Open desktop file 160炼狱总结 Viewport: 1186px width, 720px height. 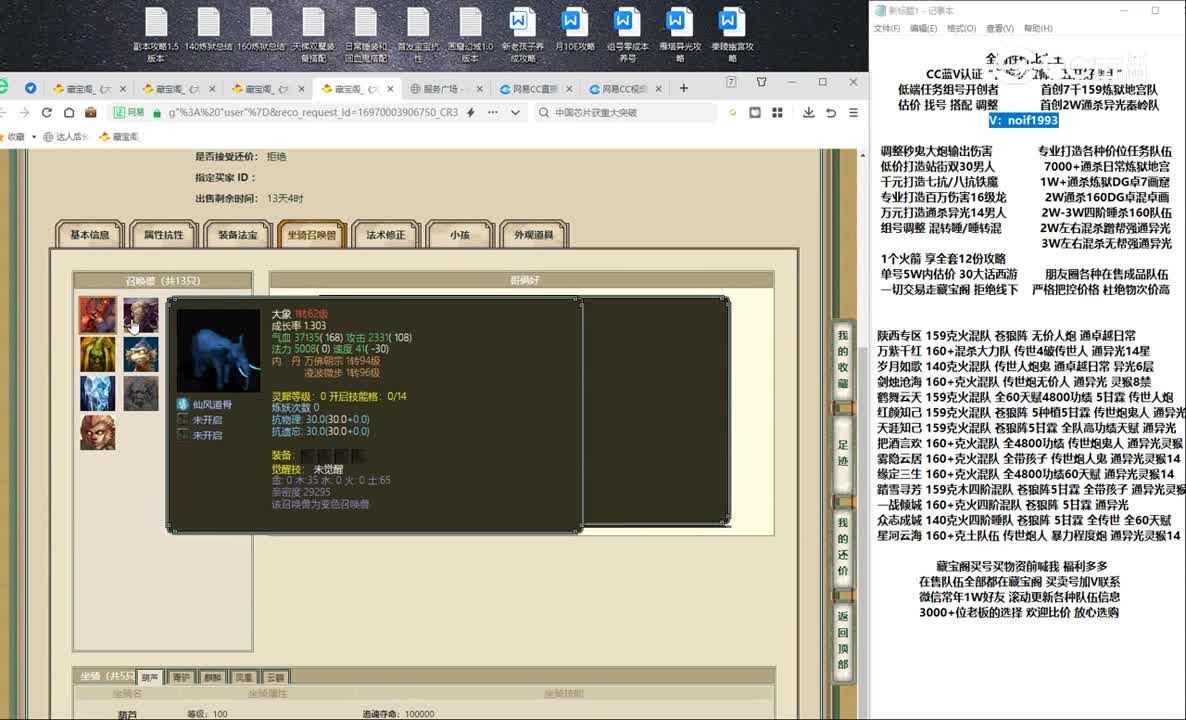pyautogui.click(x=261, y=30)
